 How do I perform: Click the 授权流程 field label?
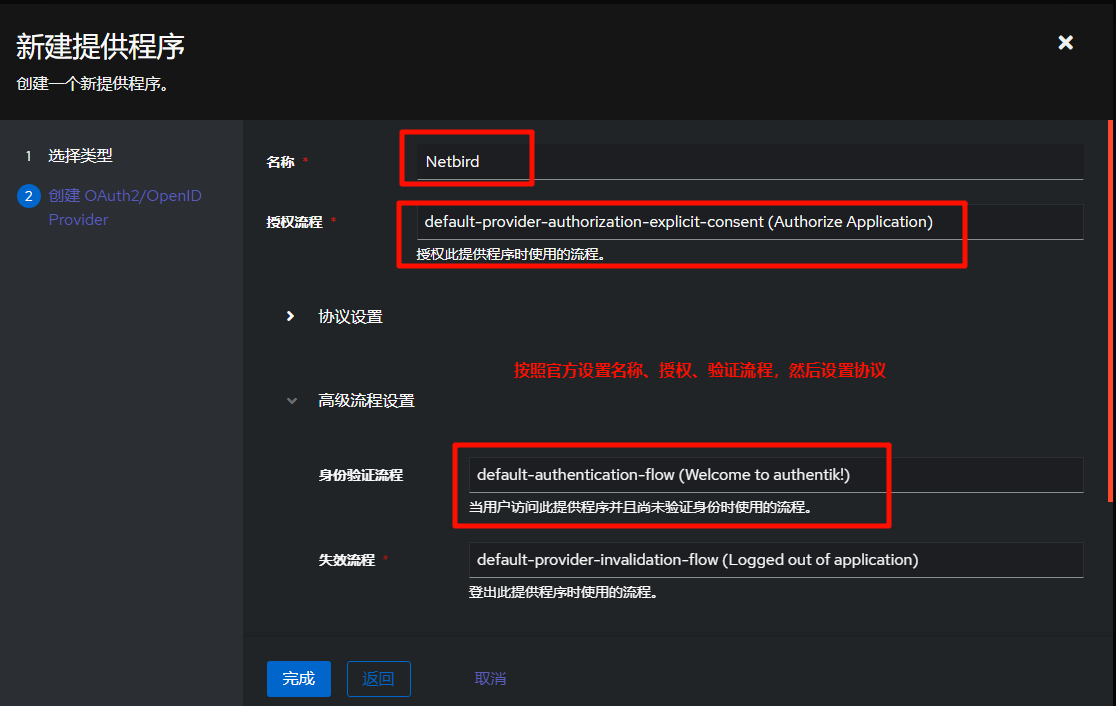(294, 222)
